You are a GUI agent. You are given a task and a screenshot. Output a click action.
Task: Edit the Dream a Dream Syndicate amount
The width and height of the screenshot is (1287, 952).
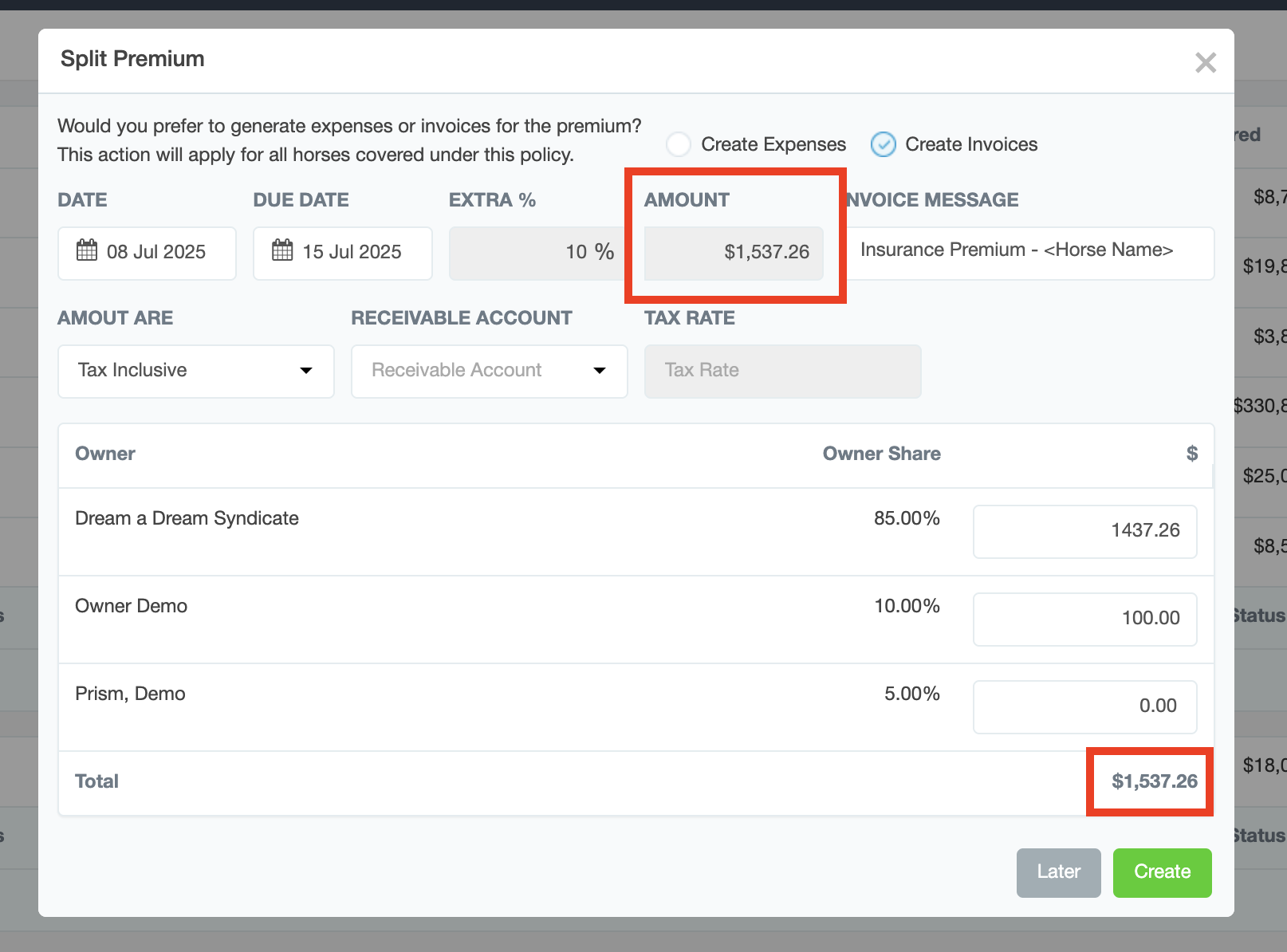(x=1084, y=531)
